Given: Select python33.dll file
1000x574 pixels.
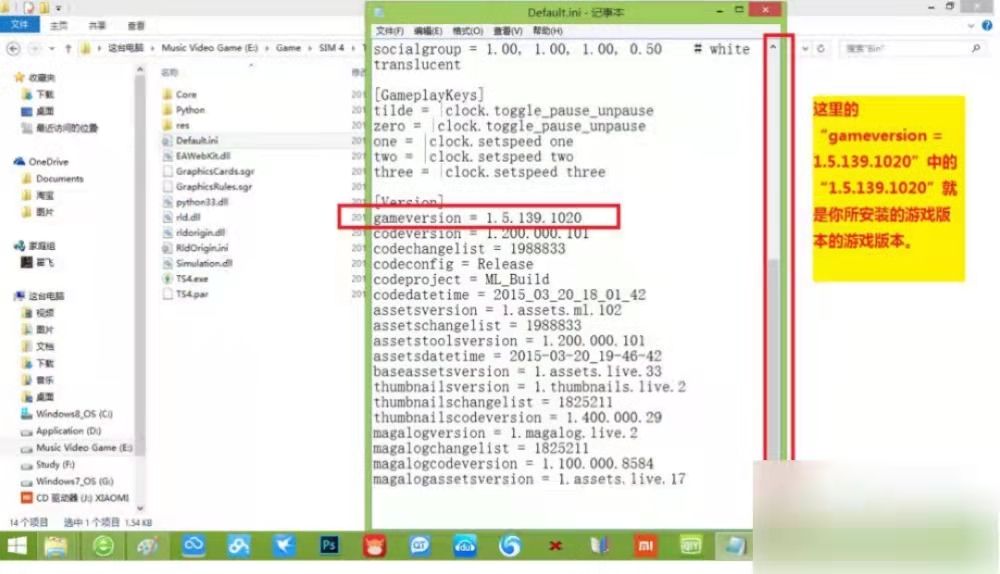Looking at the screenshot, I should tap(202, 202).
